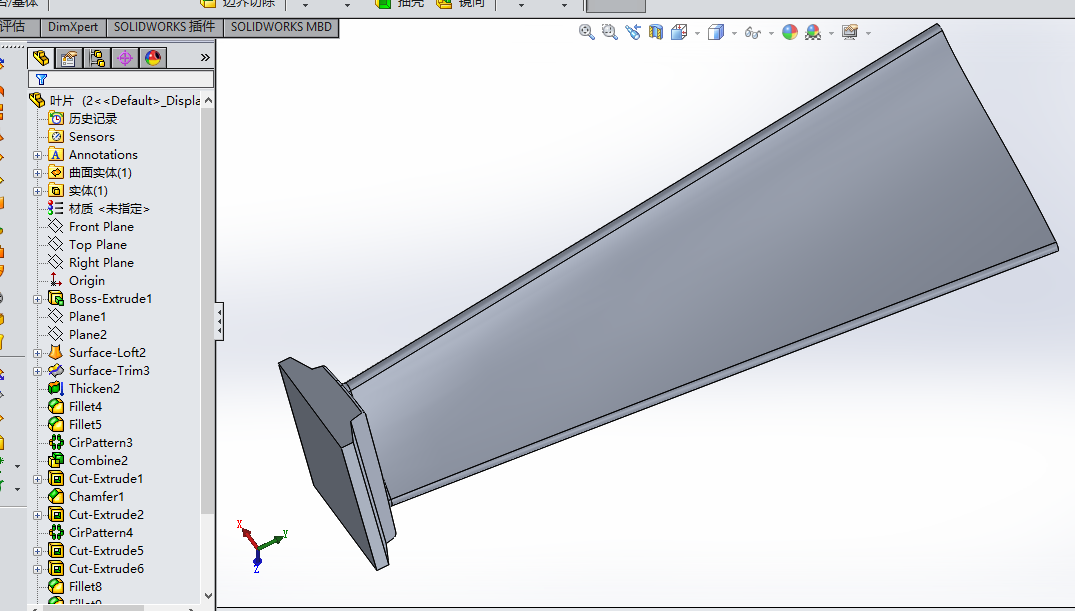Select the Thicken2 feature
Image resolution: width=1075 pixels, height=611 pixels.
pos(94,388)
